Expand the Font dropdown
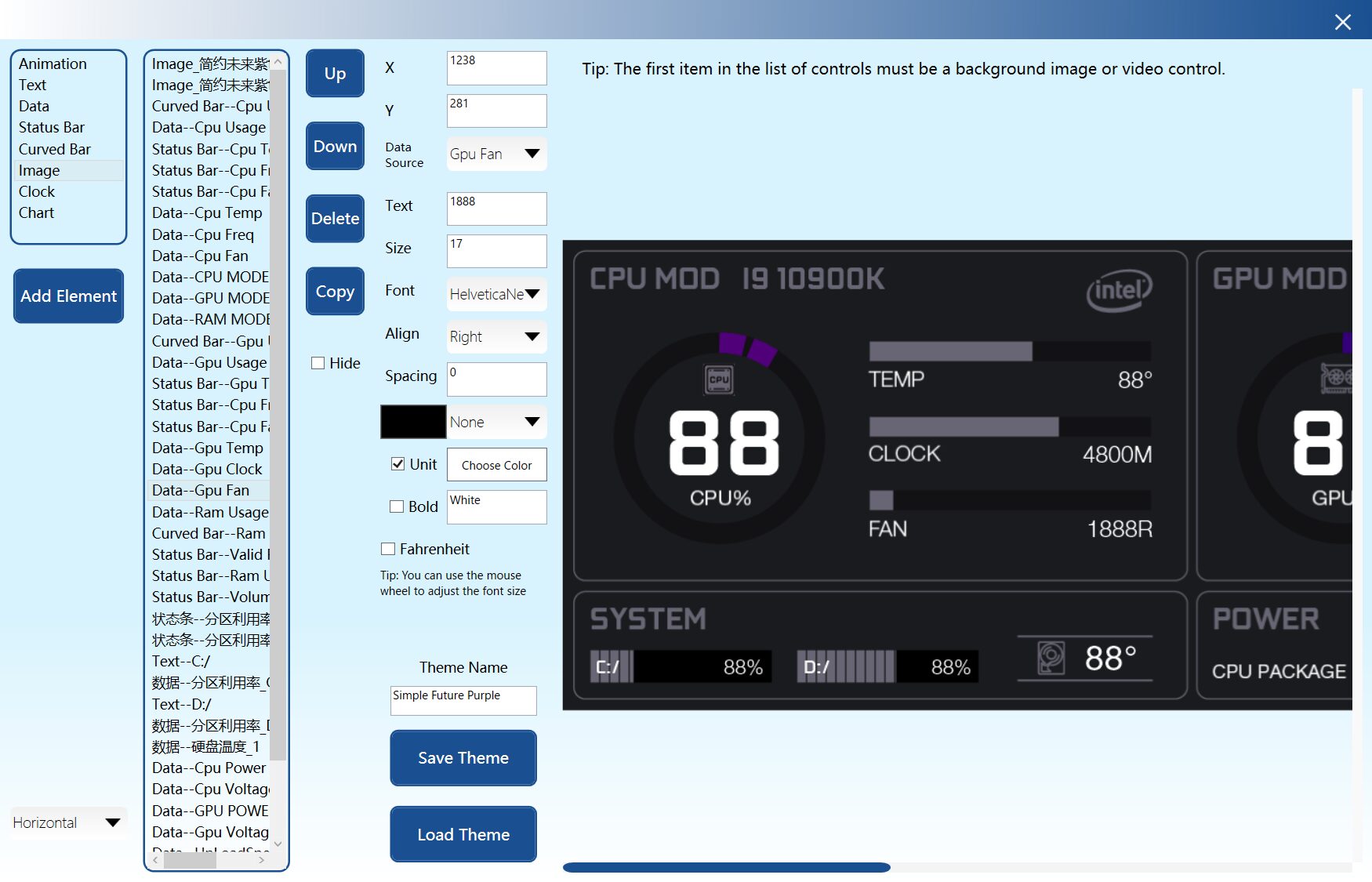 click(496, 295)
